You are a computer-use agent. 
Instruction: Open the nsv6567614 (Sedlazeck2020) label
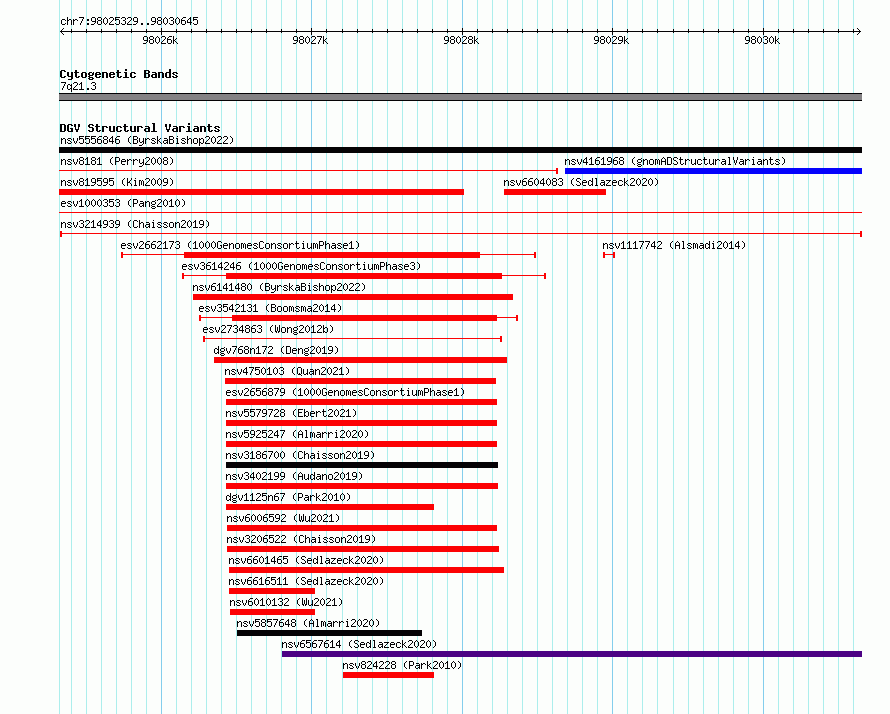[x=359, y=644]
